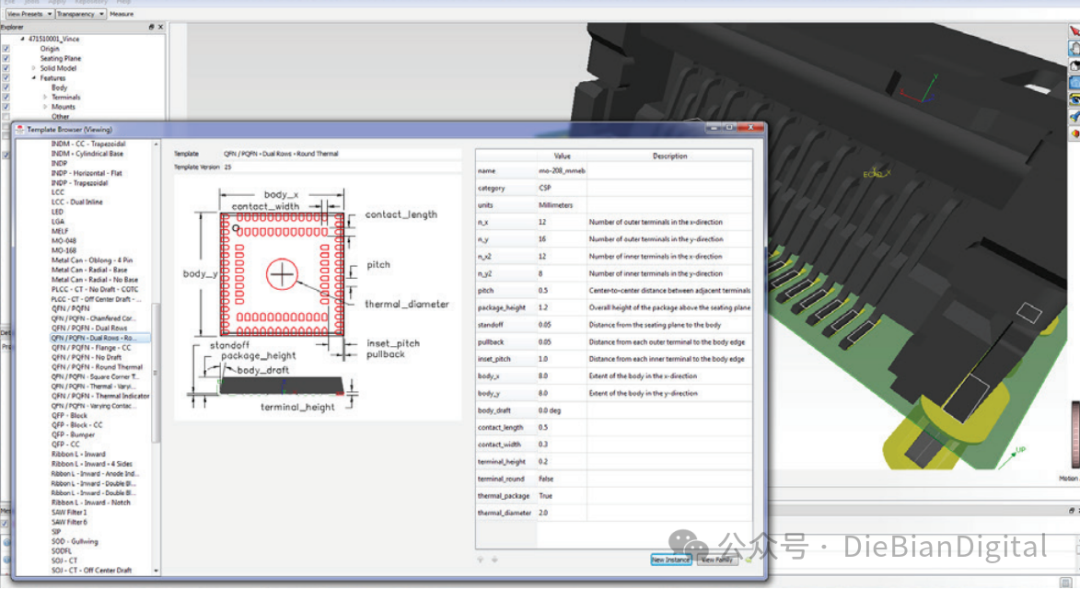The image size is (1080, 589).
Task: Click the small green icon beside View Family
Action: [747, 560]
